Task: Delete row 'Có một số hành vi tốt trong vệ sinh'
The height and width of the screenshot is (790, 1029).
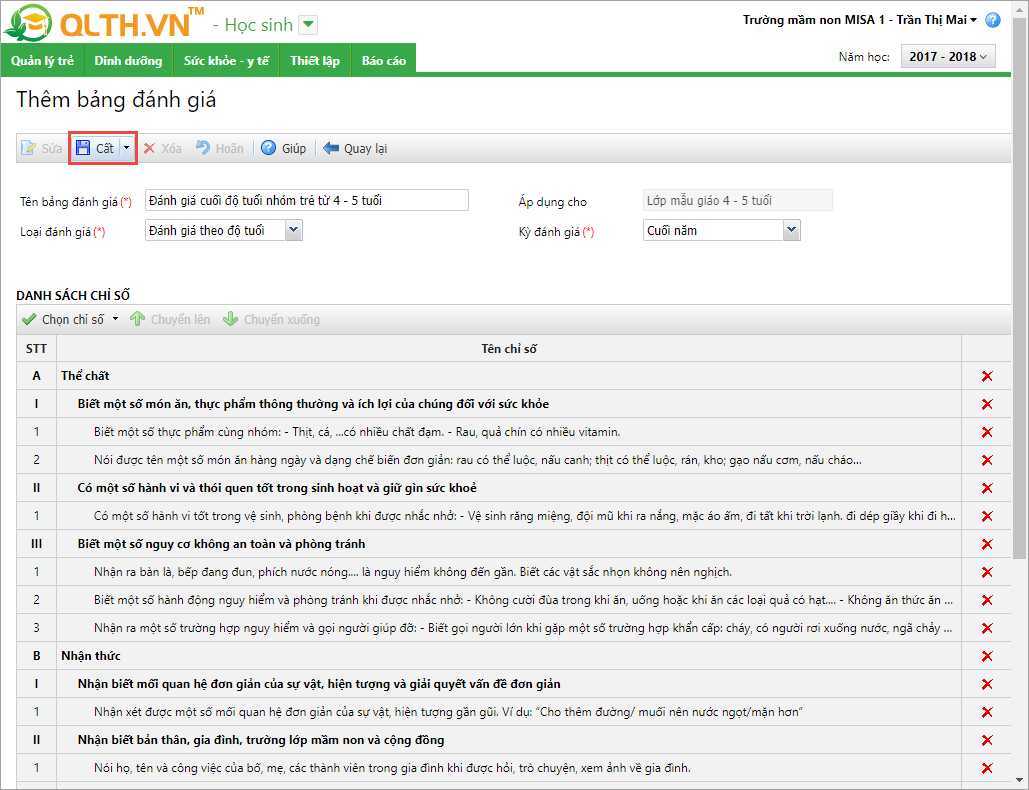Action: point(986,516)
